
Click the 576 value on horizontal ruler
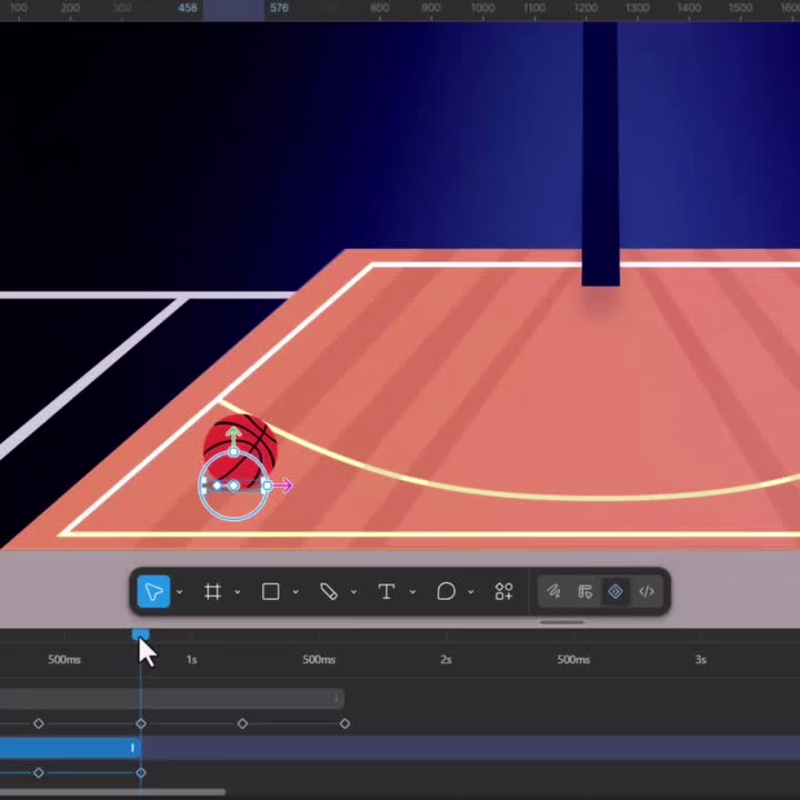[279, 8]
